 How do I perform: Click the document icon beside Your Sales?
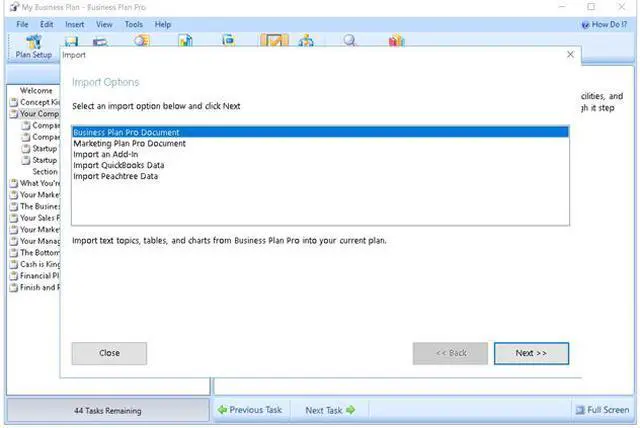[14, 218]
